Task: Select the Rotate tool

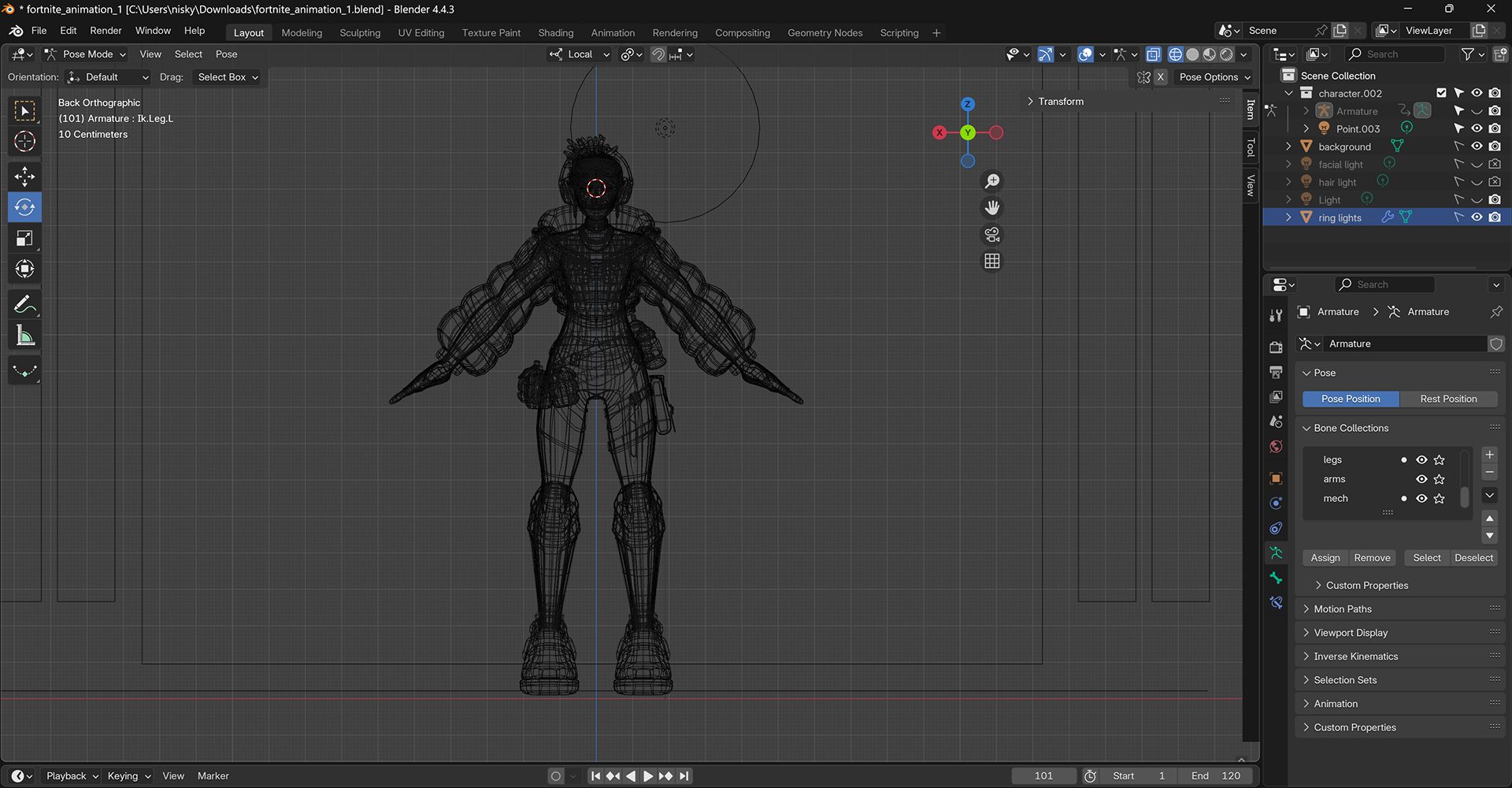Action: [x=25, y=207]
